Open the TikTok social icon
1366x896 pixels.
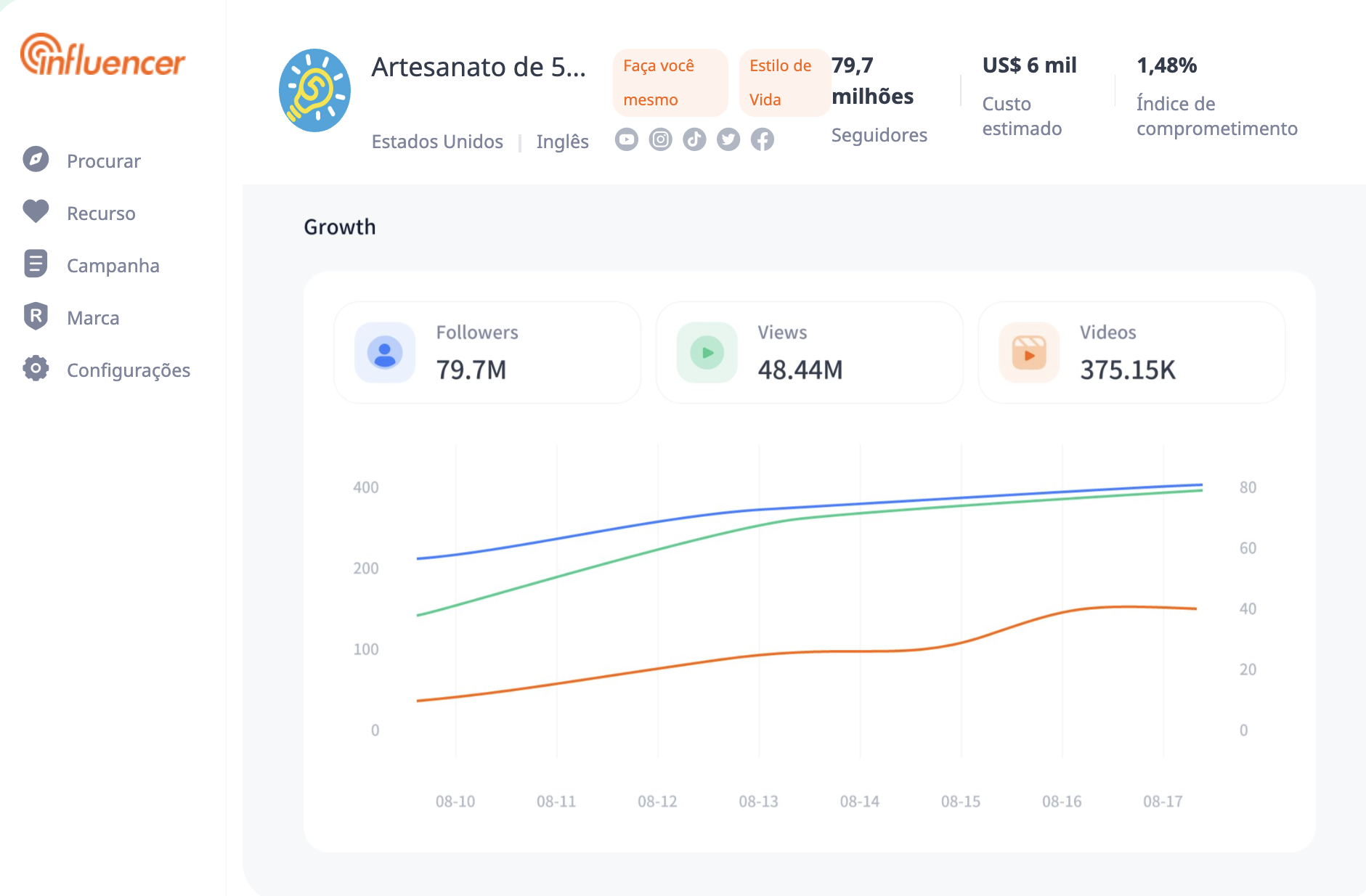(694, 139)
